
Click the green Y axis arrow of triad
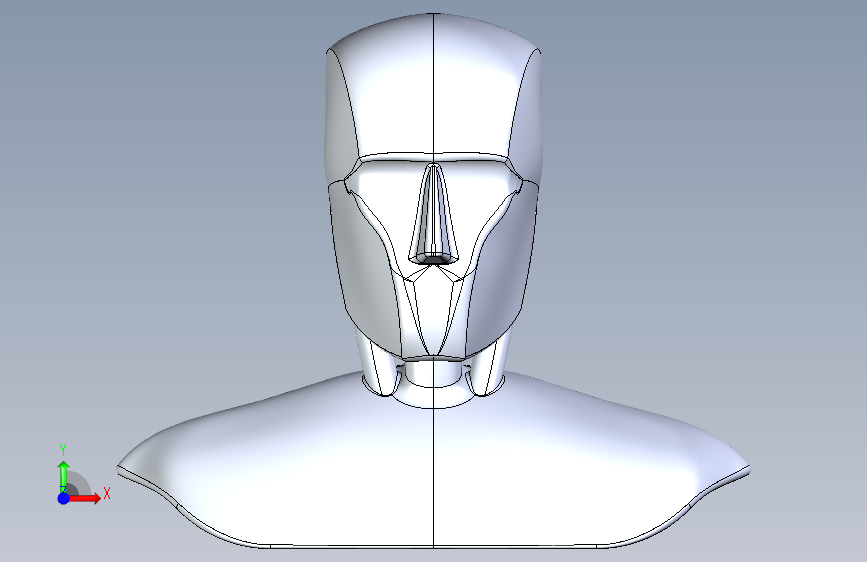(64, 476)
